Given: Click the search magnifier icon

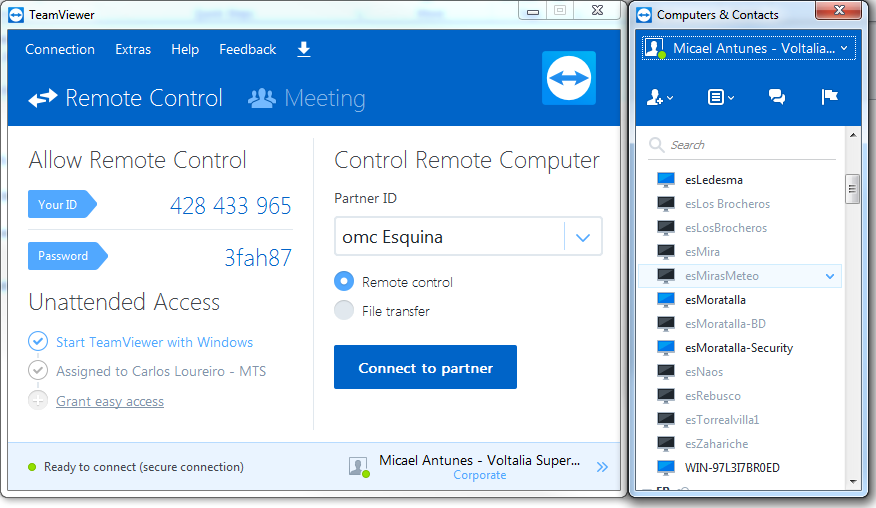Looking at the screenshot, I should [656, 145].
